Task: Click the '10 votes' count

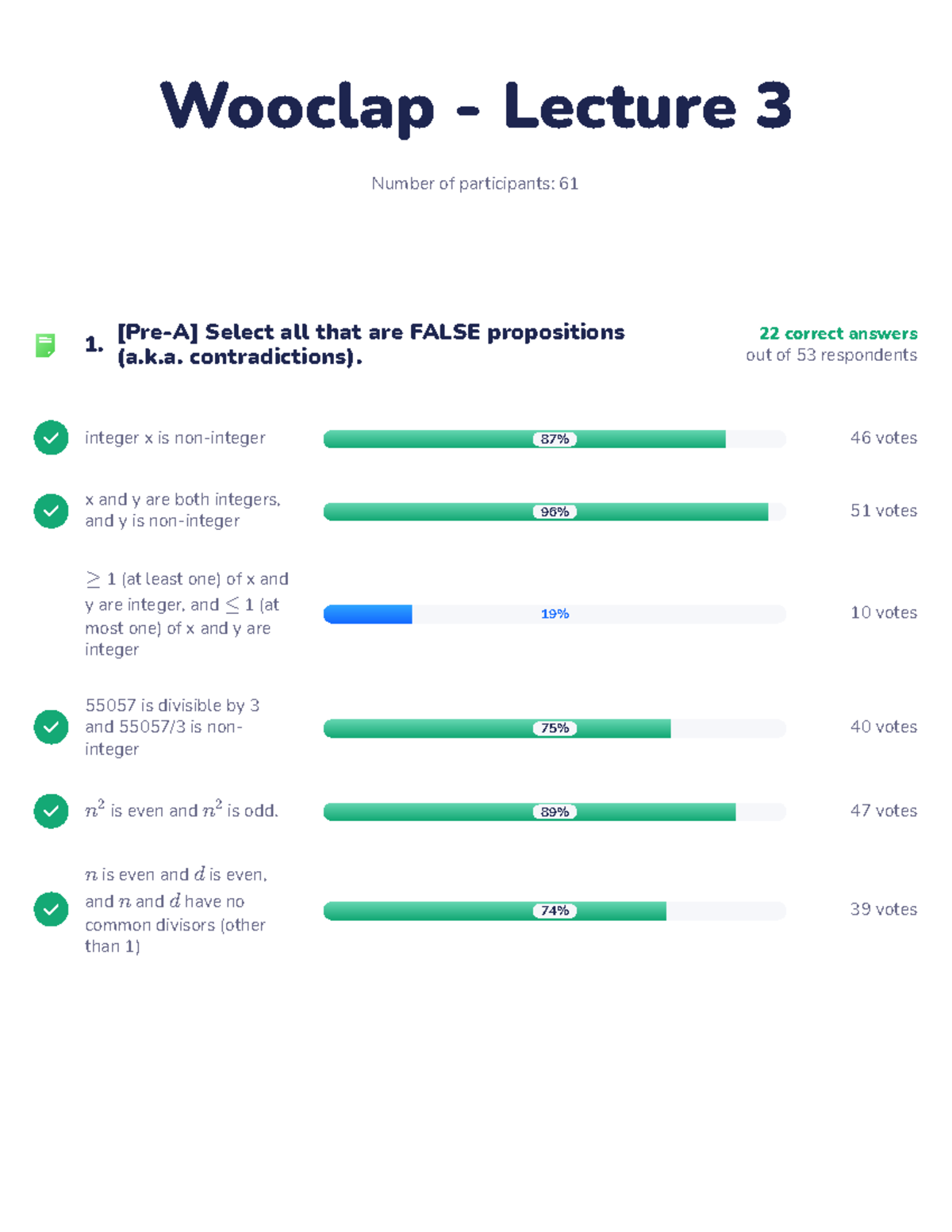Action: [x=884, y=612]
